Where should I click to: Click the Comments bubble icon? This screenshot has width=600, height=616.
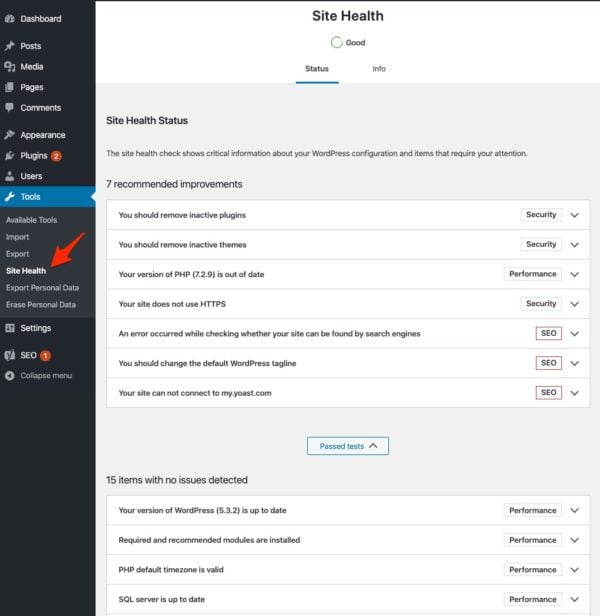[x=10, y=108]
